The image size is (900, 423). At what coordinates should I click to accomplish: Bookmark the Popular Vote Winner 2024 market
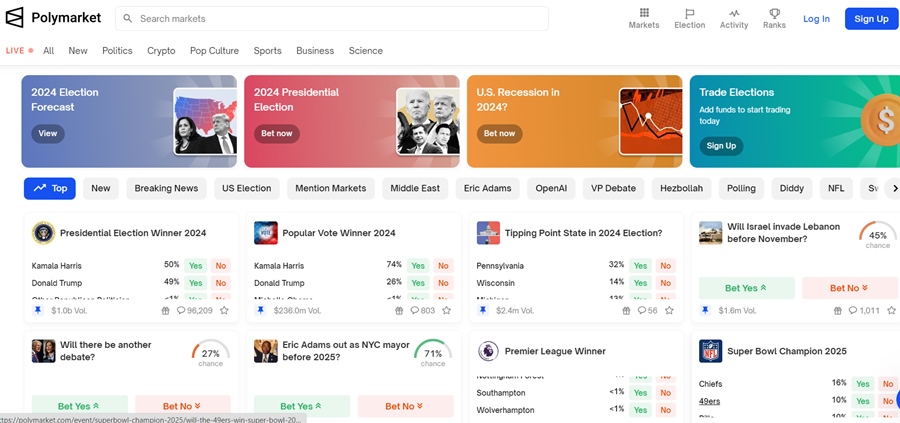pyautogui.click(x=447, y=311)
